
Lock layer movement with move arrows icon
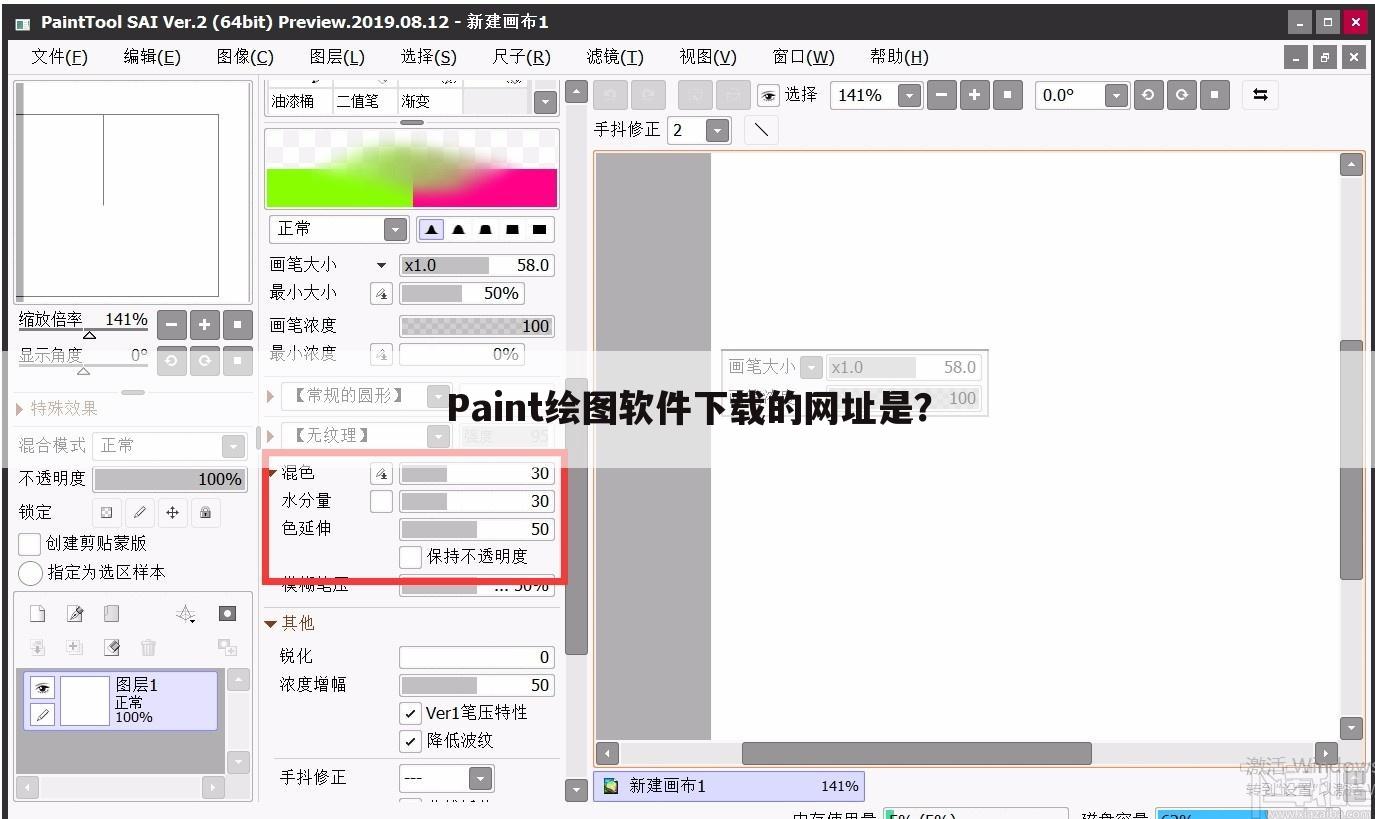click(173, 513)
